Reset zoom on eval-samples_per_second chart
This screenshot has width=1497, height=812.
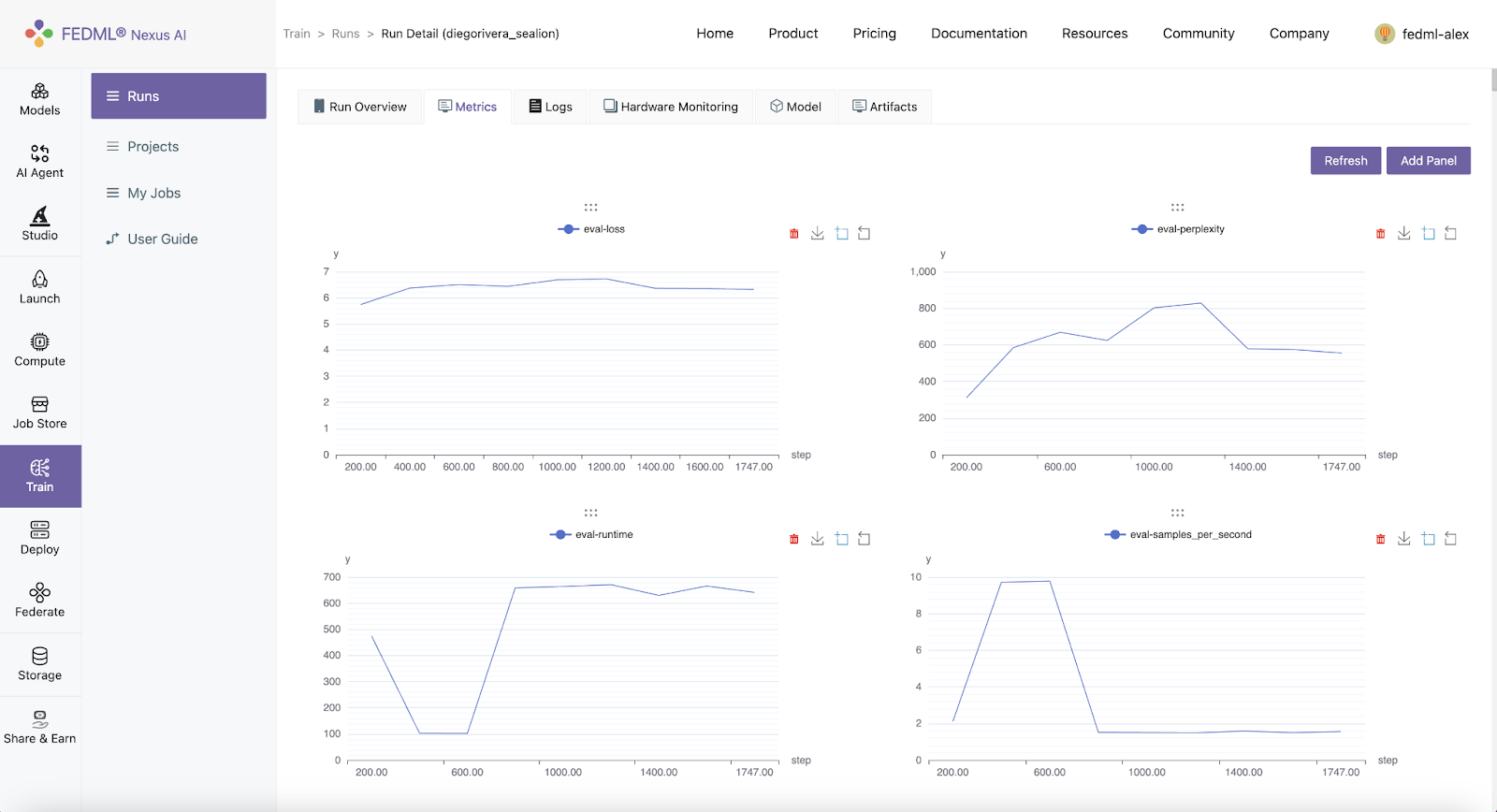1450,539
